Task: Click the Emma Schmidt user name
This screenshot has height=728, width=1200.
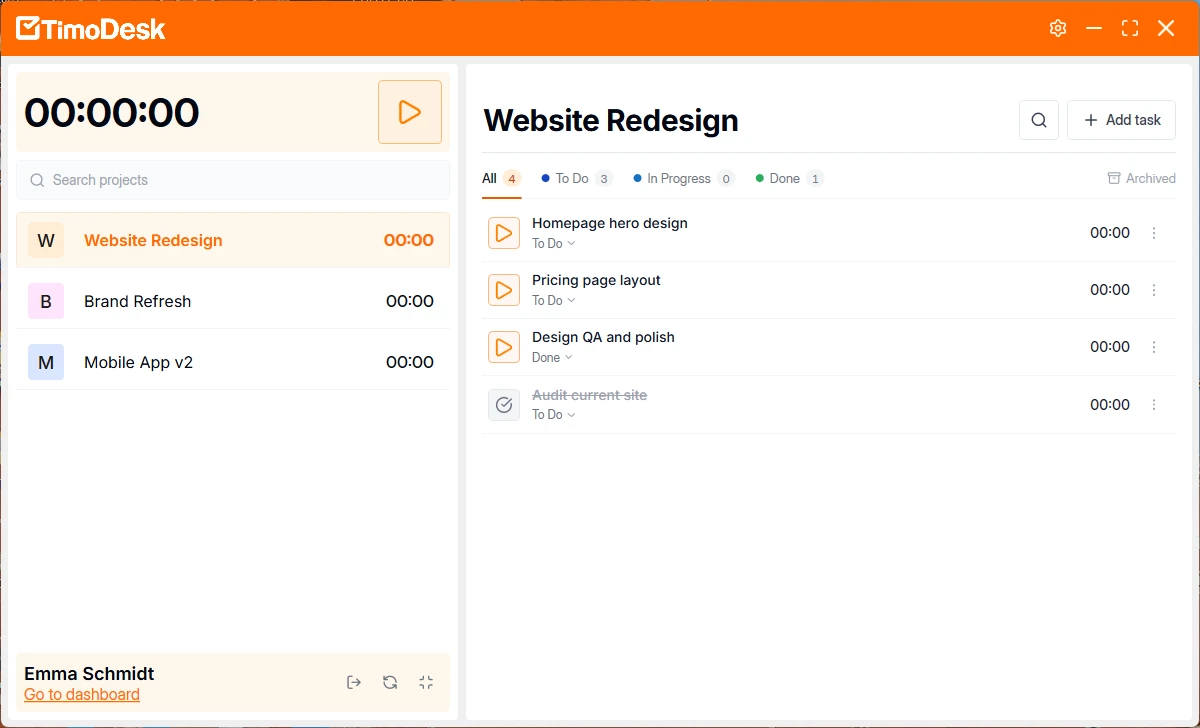Action: tap(89, 673)
